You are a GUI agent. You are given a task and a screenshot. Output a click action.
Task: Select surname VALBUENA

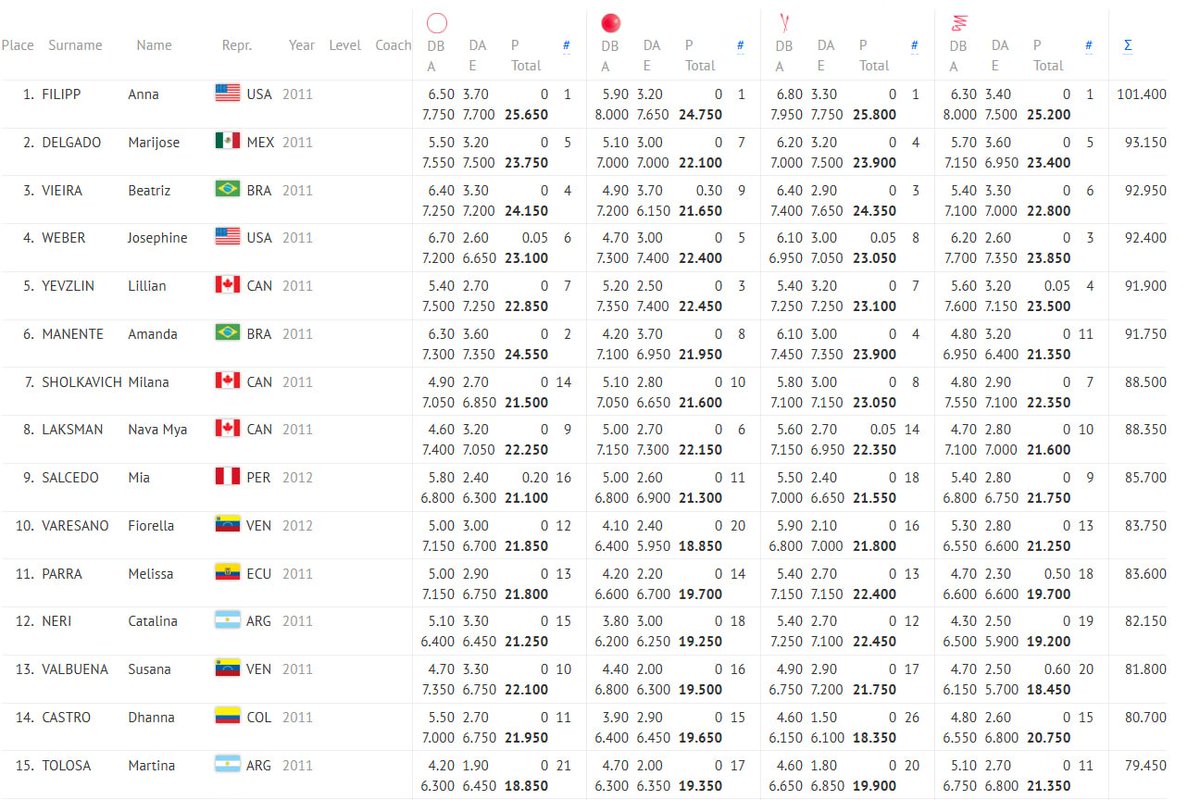click(74, 669)
